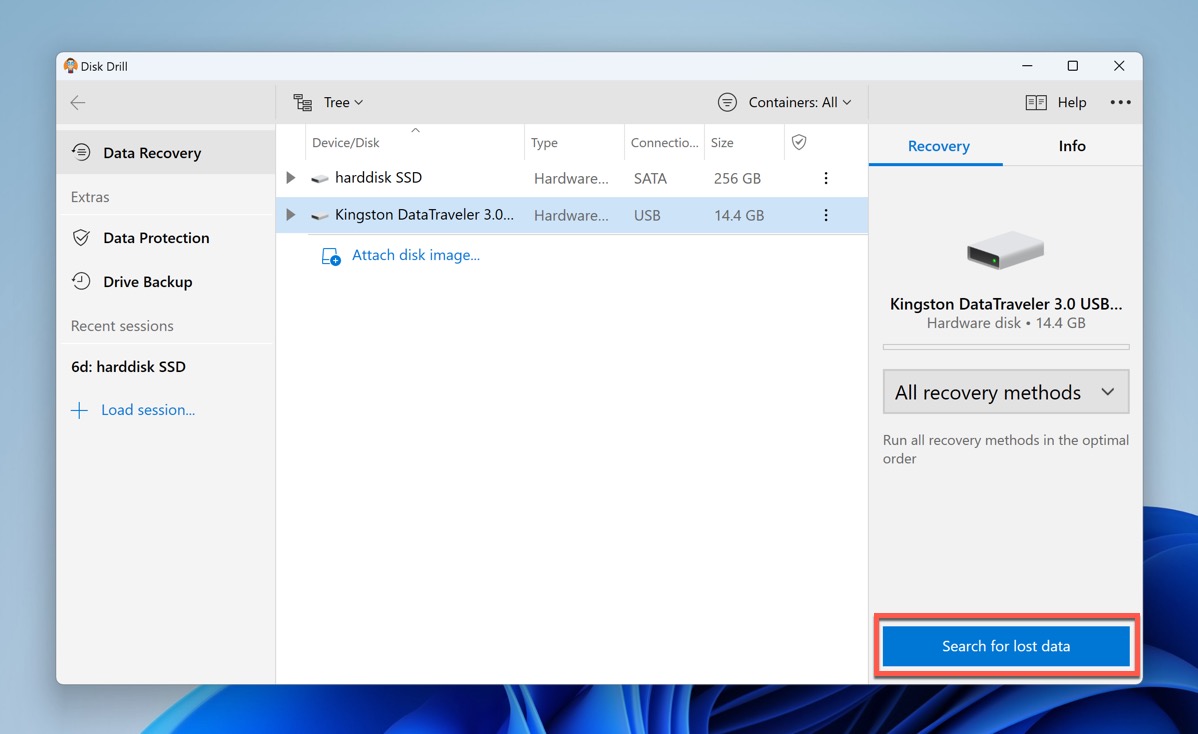This screenshot has width=1198, height=734.
Task: Switch to the Info tab
Action: (x=1072, y=146)
